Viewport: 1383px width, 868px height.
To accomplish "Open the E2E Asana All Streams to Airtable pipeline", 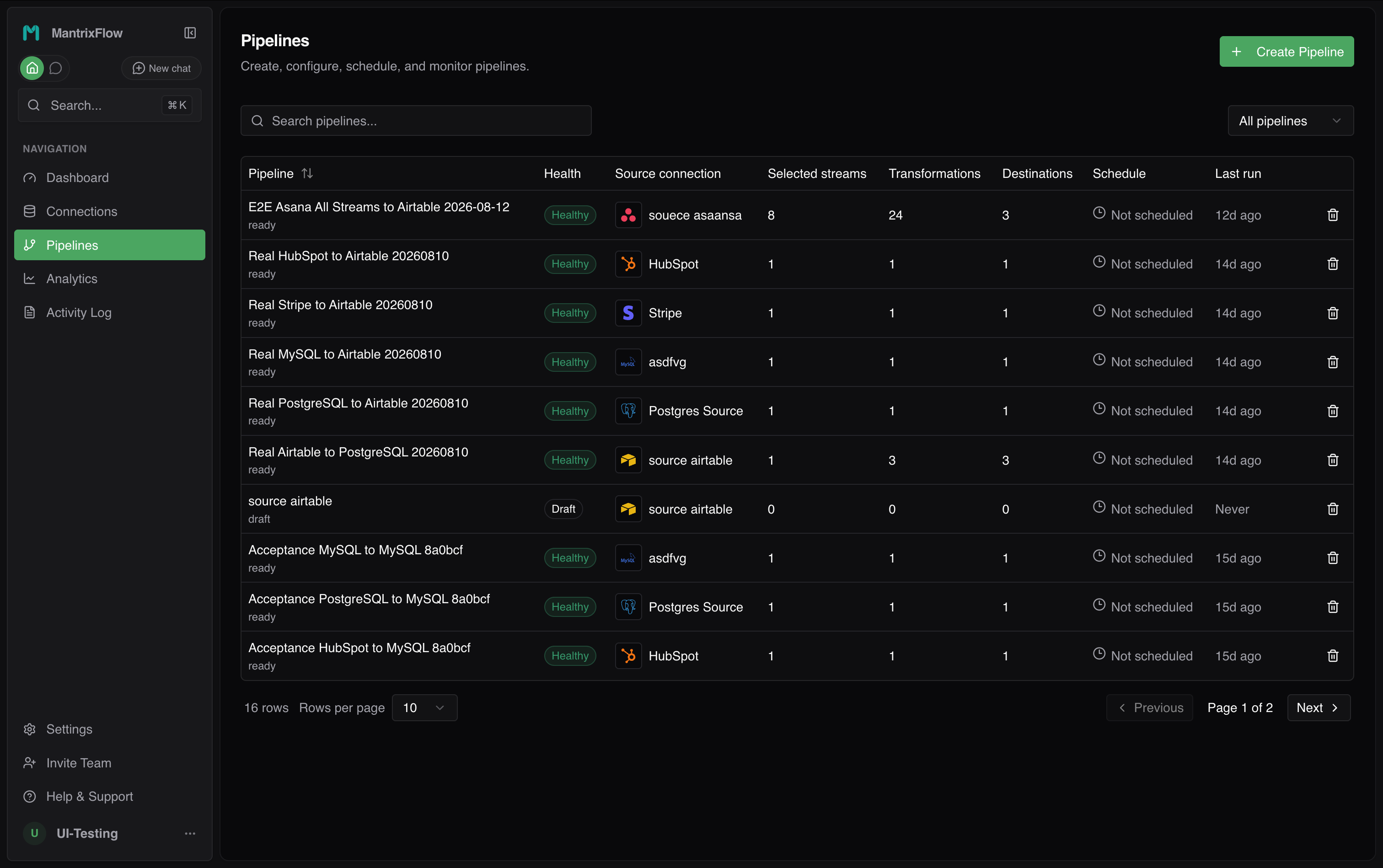I will point(378,207).
